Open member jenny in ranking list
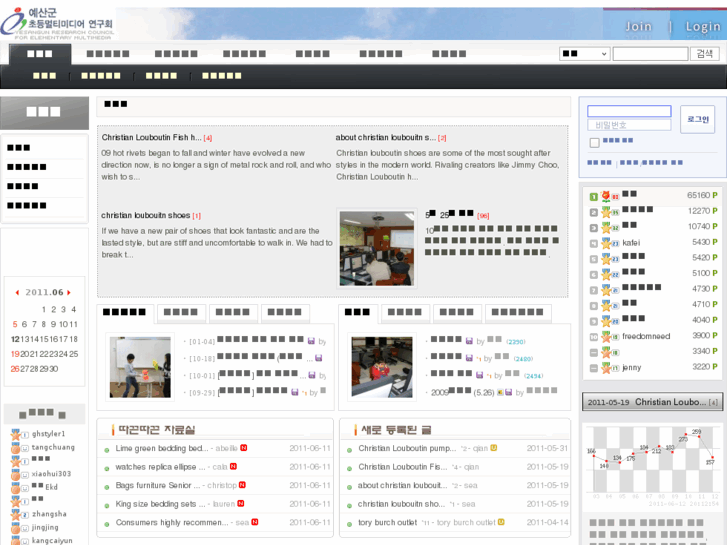 (631, 367)
